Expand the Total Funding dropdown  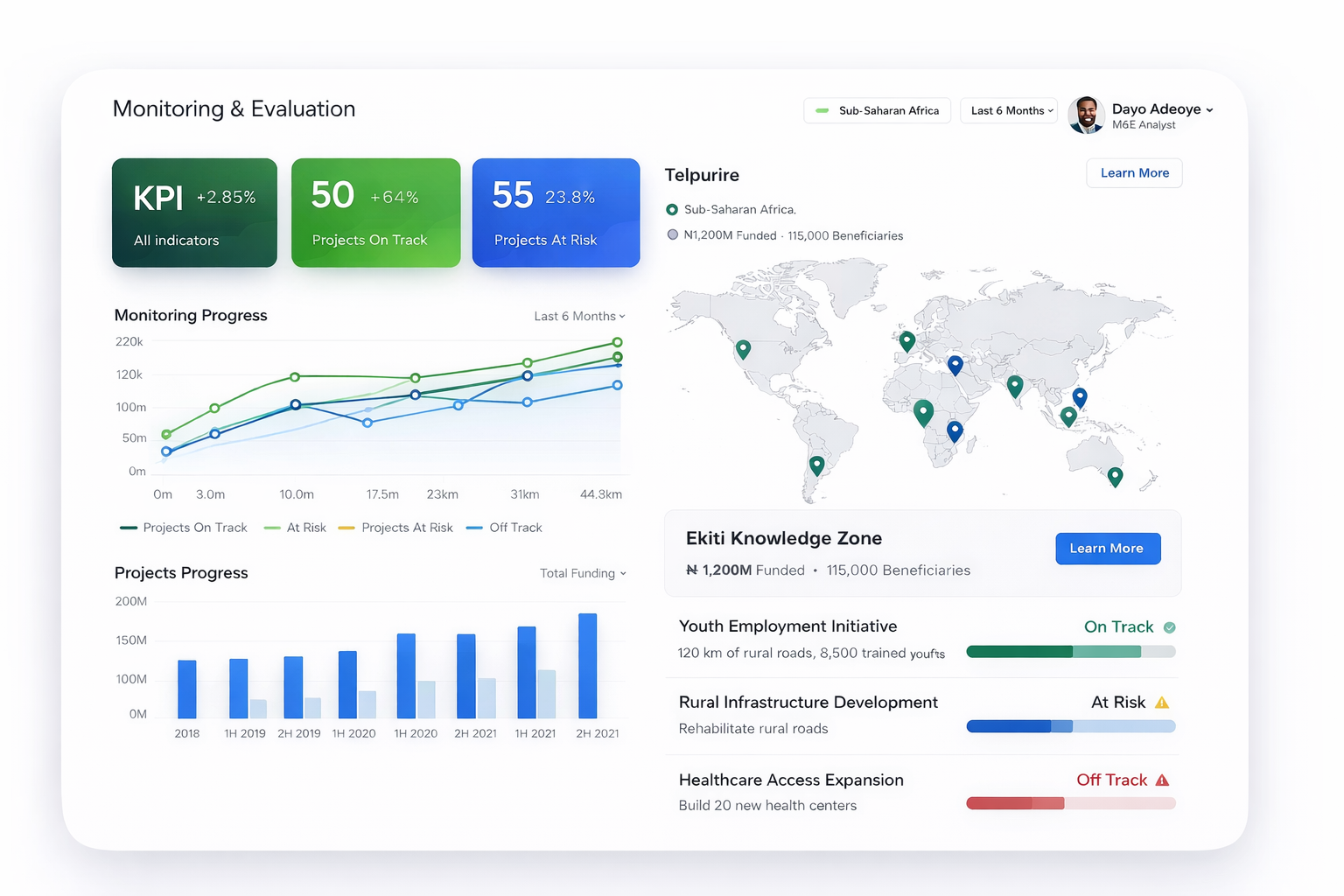point(583,573)
